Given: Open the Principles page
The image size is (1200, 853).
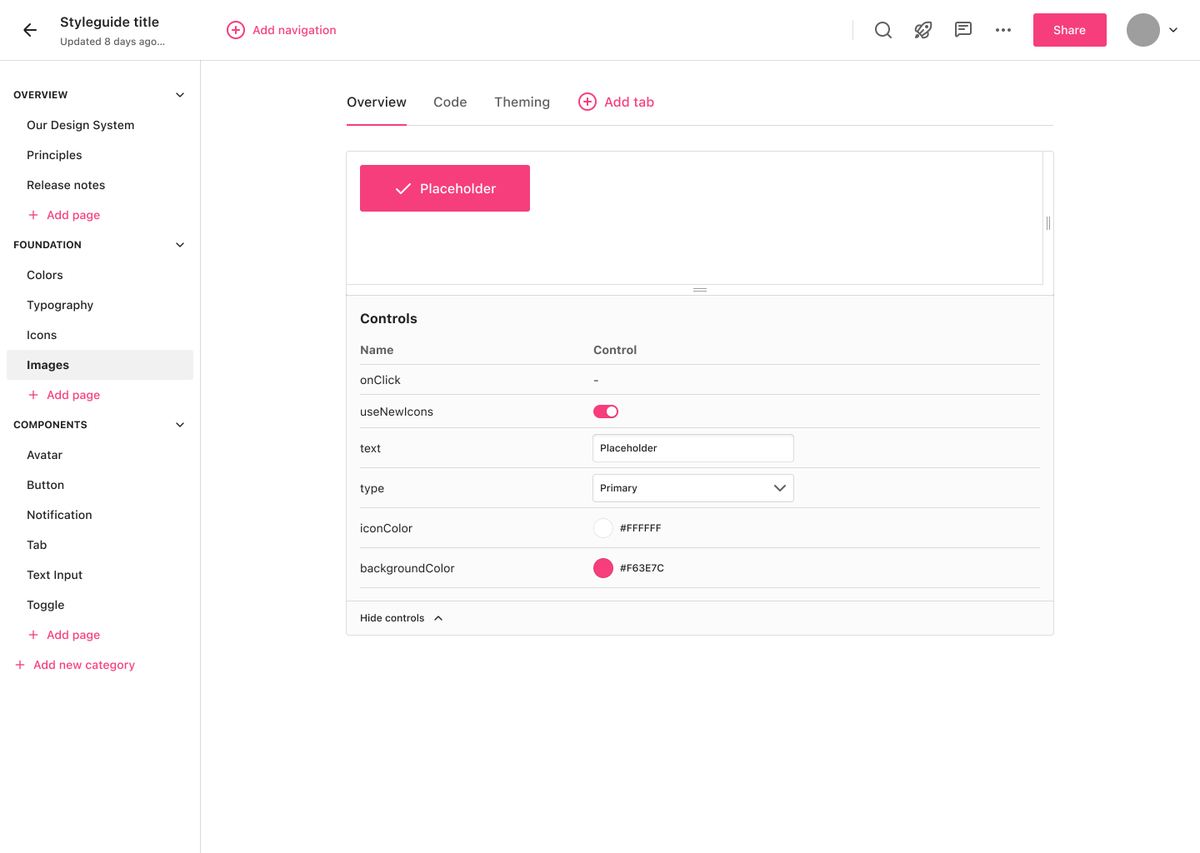Looking at the screenshot, I should 54,155.
